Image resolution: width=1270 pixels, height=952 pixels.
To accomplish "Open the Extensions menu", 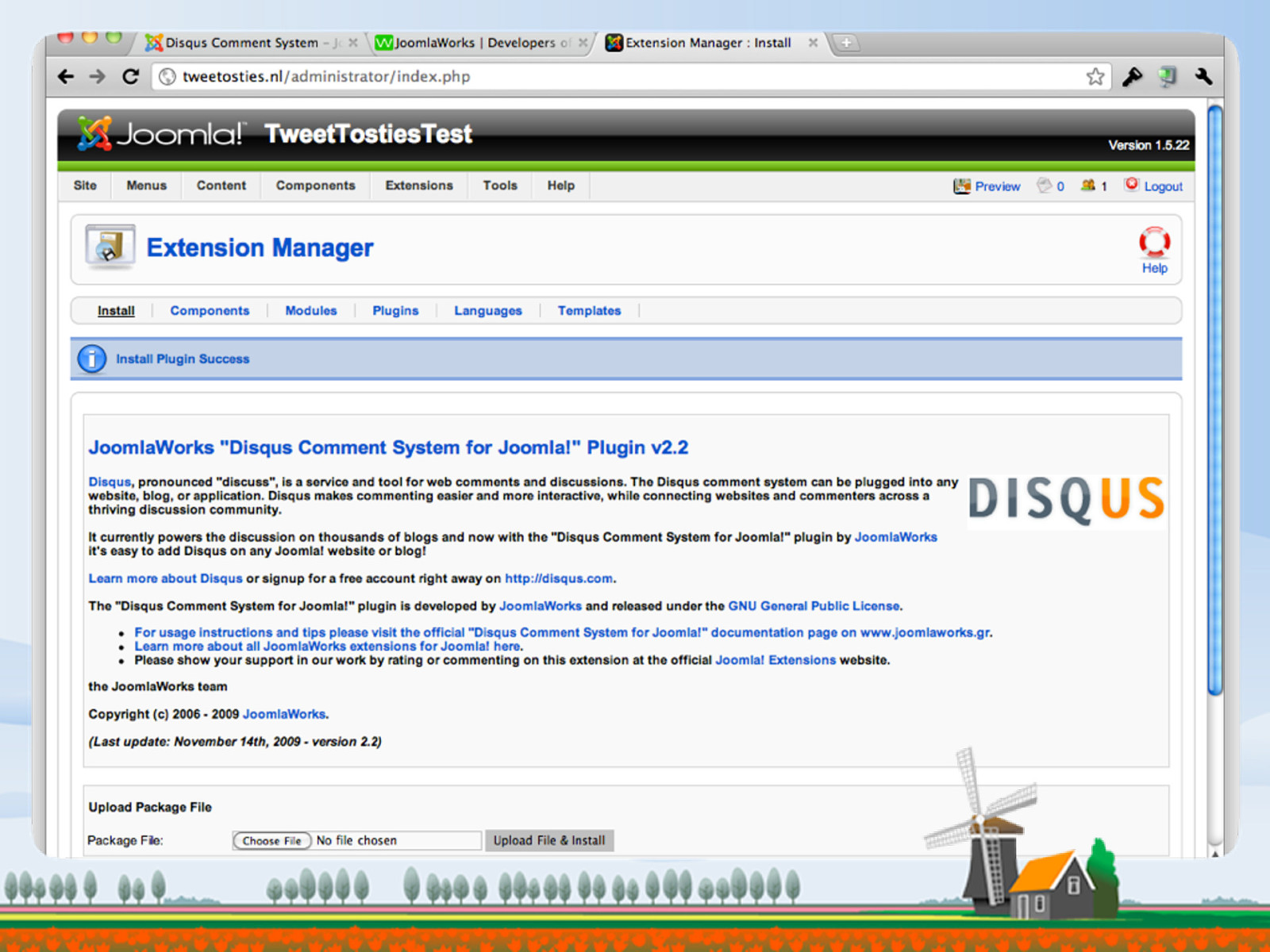I will [419, 186].
